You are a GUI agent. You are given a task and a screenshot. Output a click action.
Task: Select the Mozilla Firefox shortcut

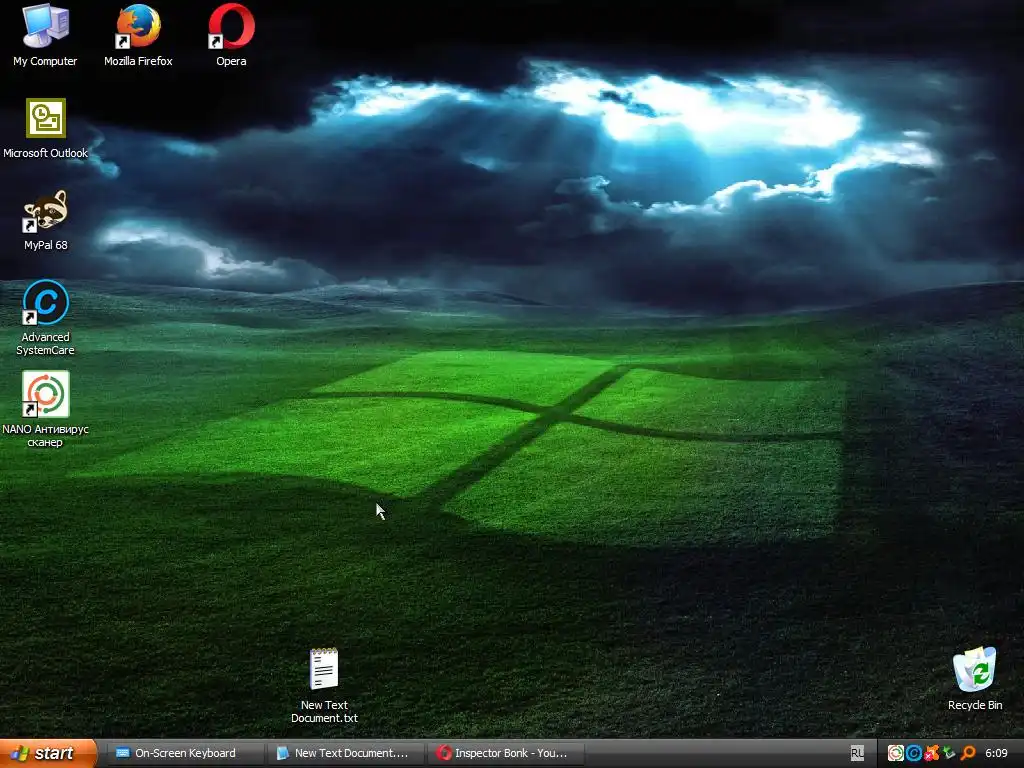[138, 35]
